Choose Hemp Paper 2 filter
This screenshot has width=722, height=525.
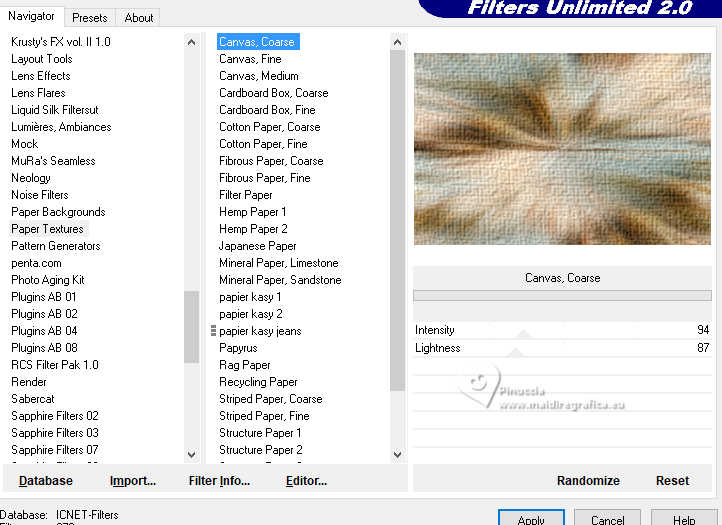click(253, 229)
